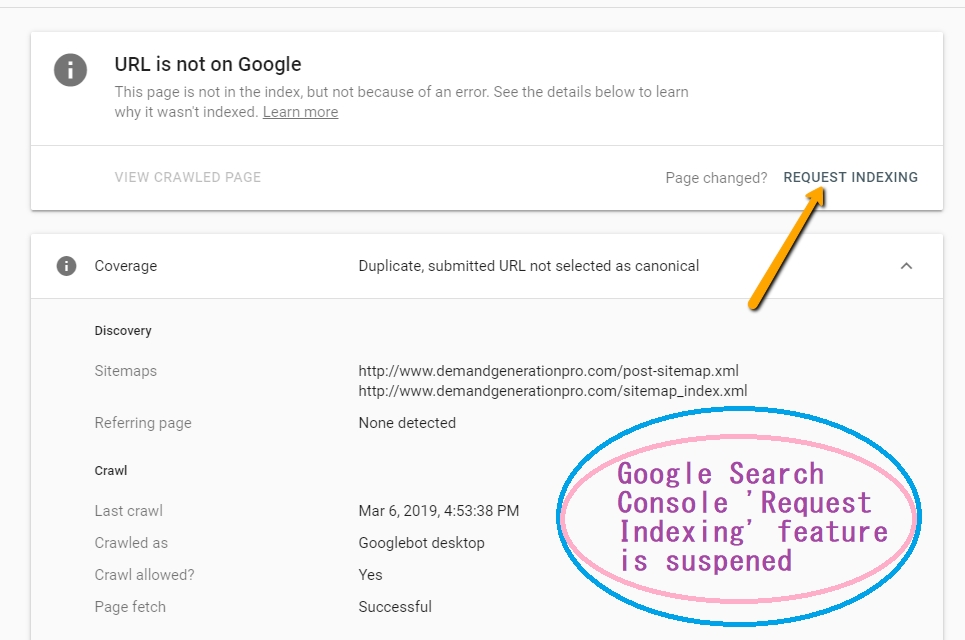
Task: Select the Crawl section heading
Action: [111, 471]
